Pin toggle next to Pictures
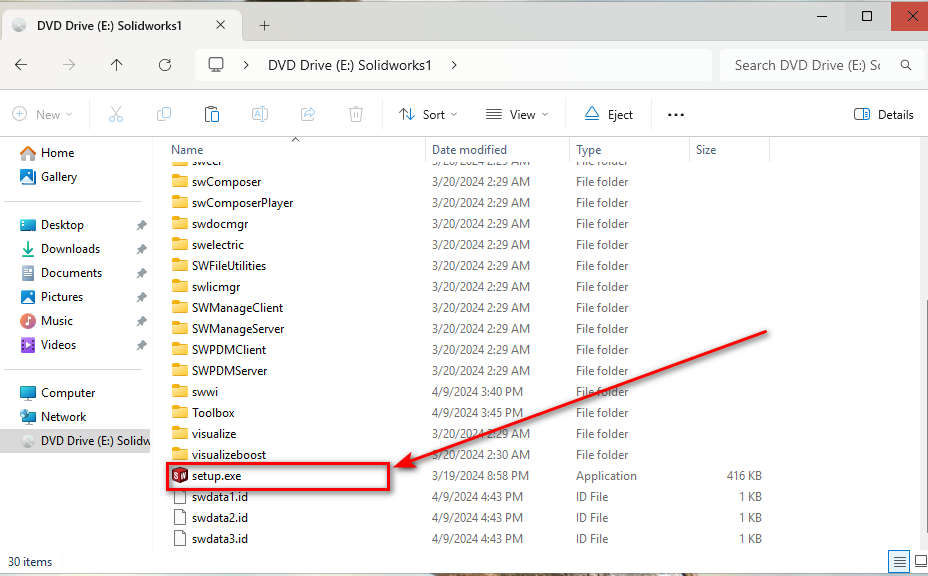 click(x=141, y=297)
